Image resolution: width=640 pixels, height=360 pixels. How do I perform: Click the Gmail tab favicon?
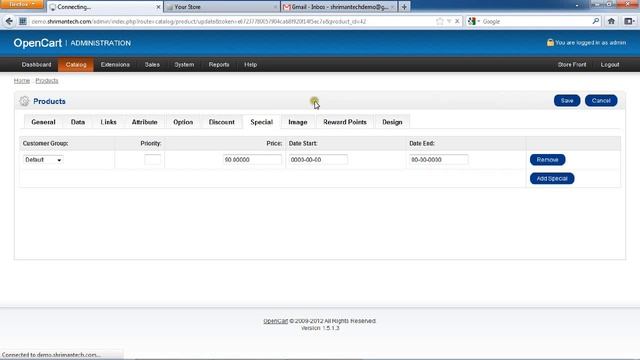coord(287,7)
